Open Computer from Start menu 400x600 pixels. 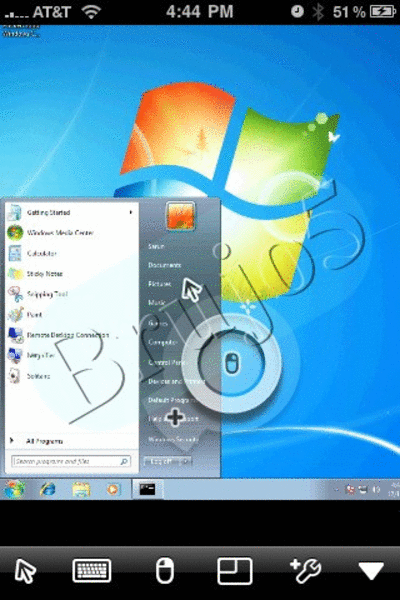click(x=163, y=342)
